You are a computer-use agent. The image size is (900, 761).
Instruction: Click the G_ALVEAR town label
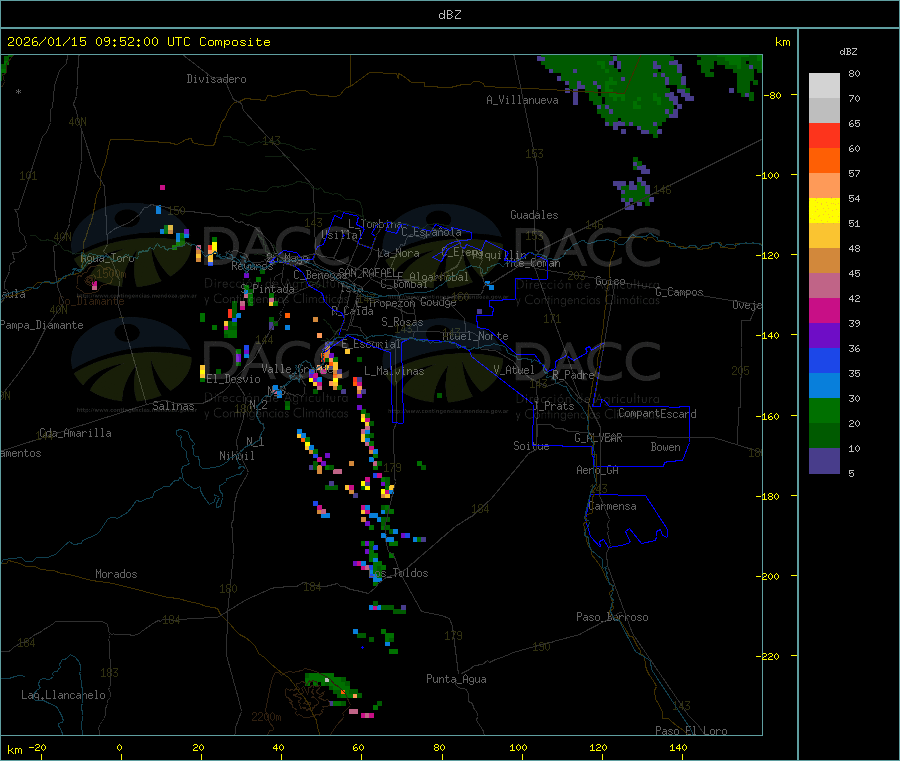(x=599, y=438)
